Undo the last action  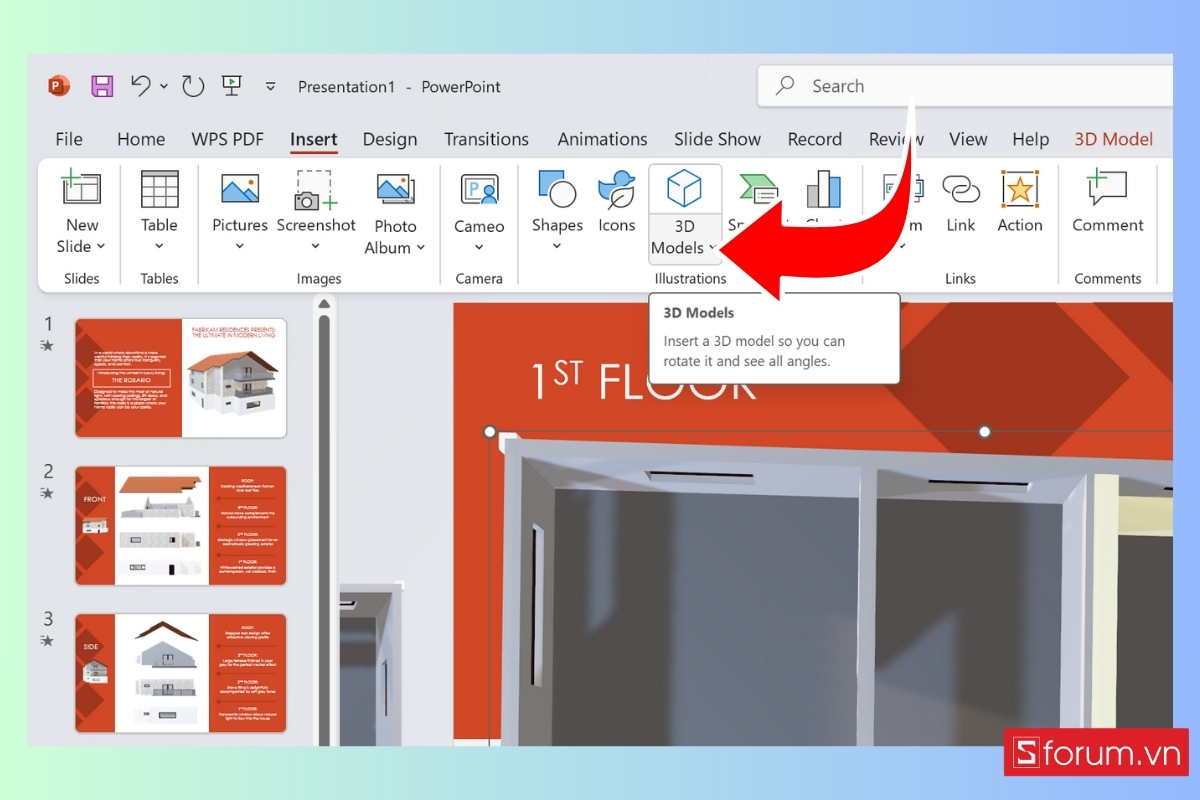pyautogui.click(x=140, y=86)
